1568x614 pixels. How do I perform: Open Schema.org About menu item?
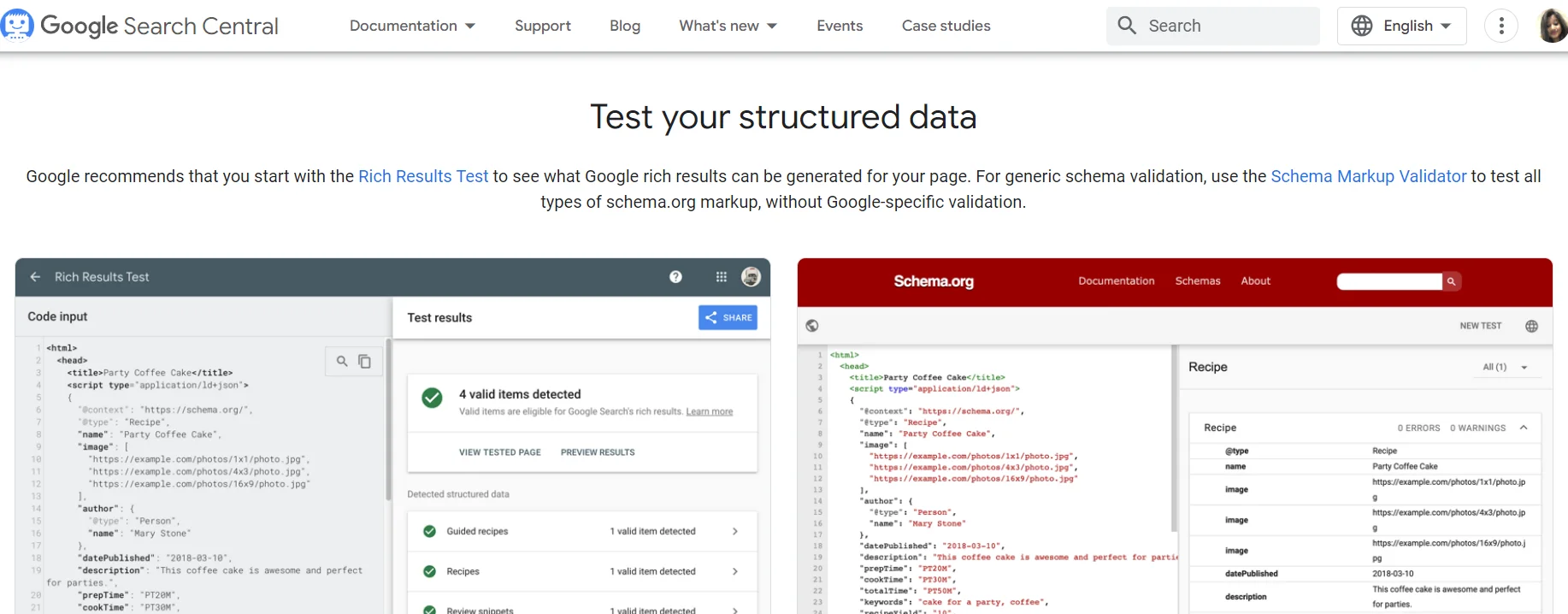click(x=1256, y=281)
